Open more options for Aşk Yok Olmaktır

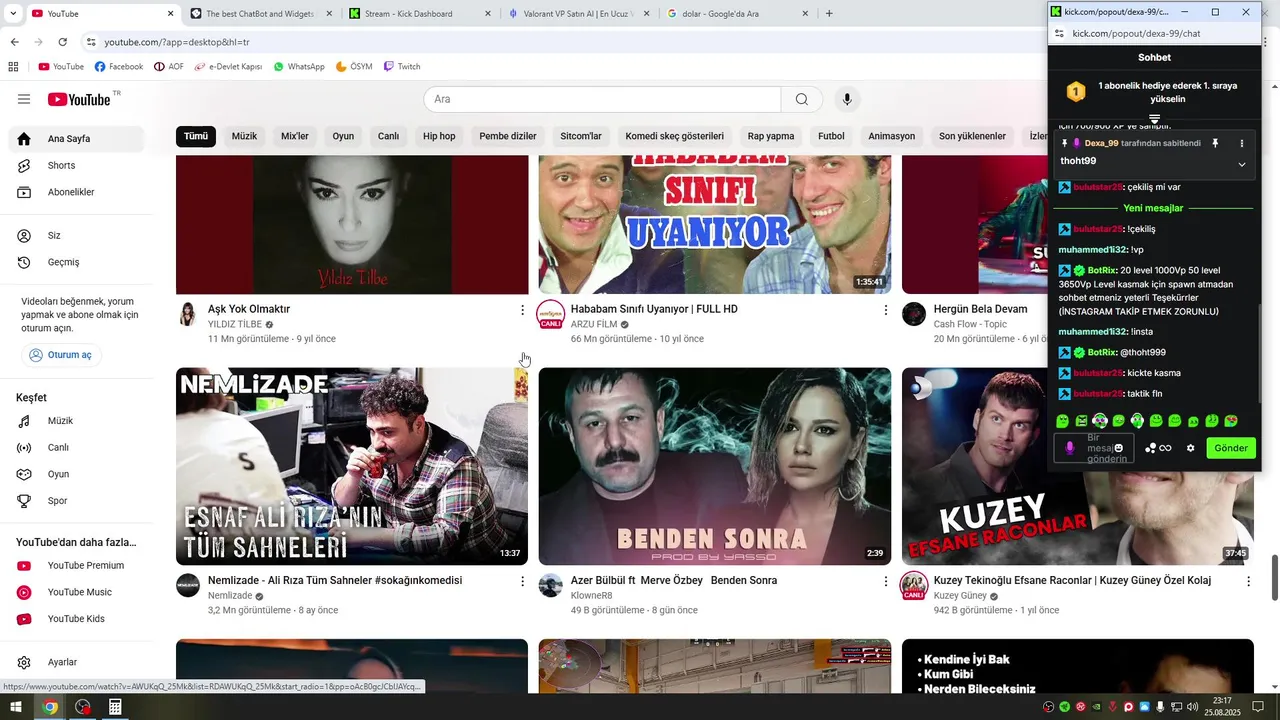click(522, 310)
